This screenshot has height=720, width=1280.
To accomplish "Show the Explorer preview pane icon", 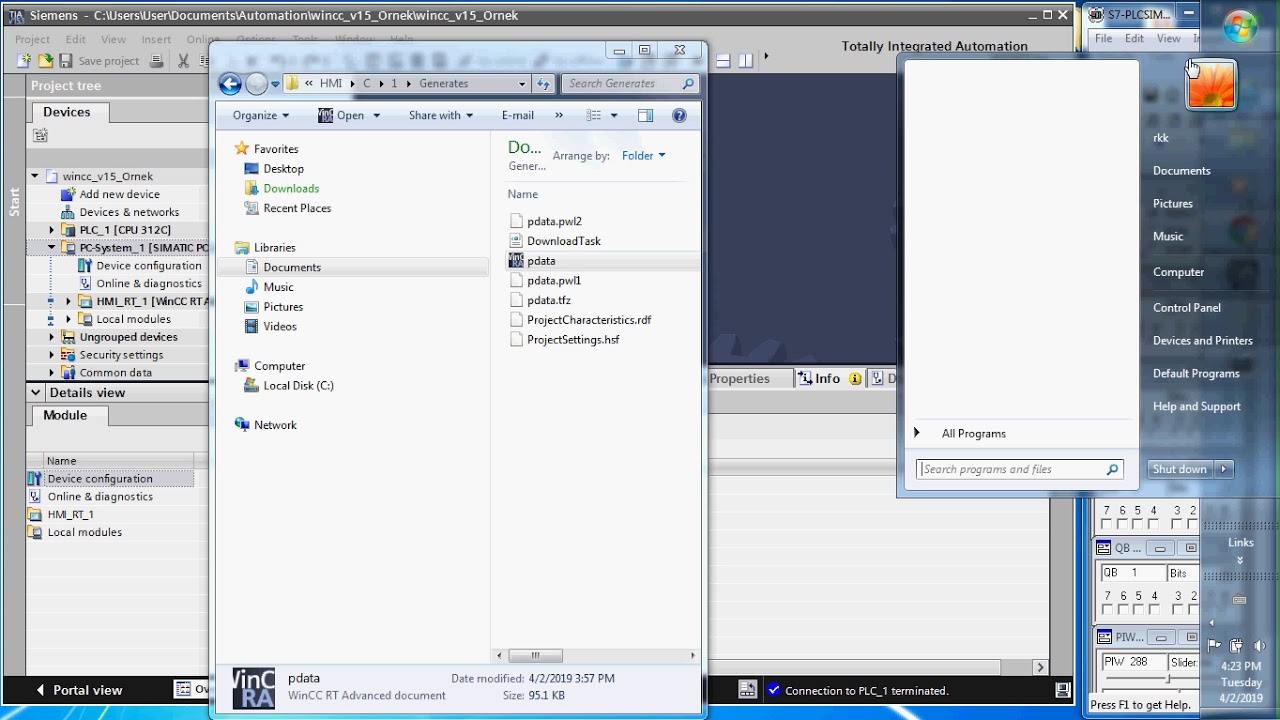I will pyautogui.click(x=645, y=115).
